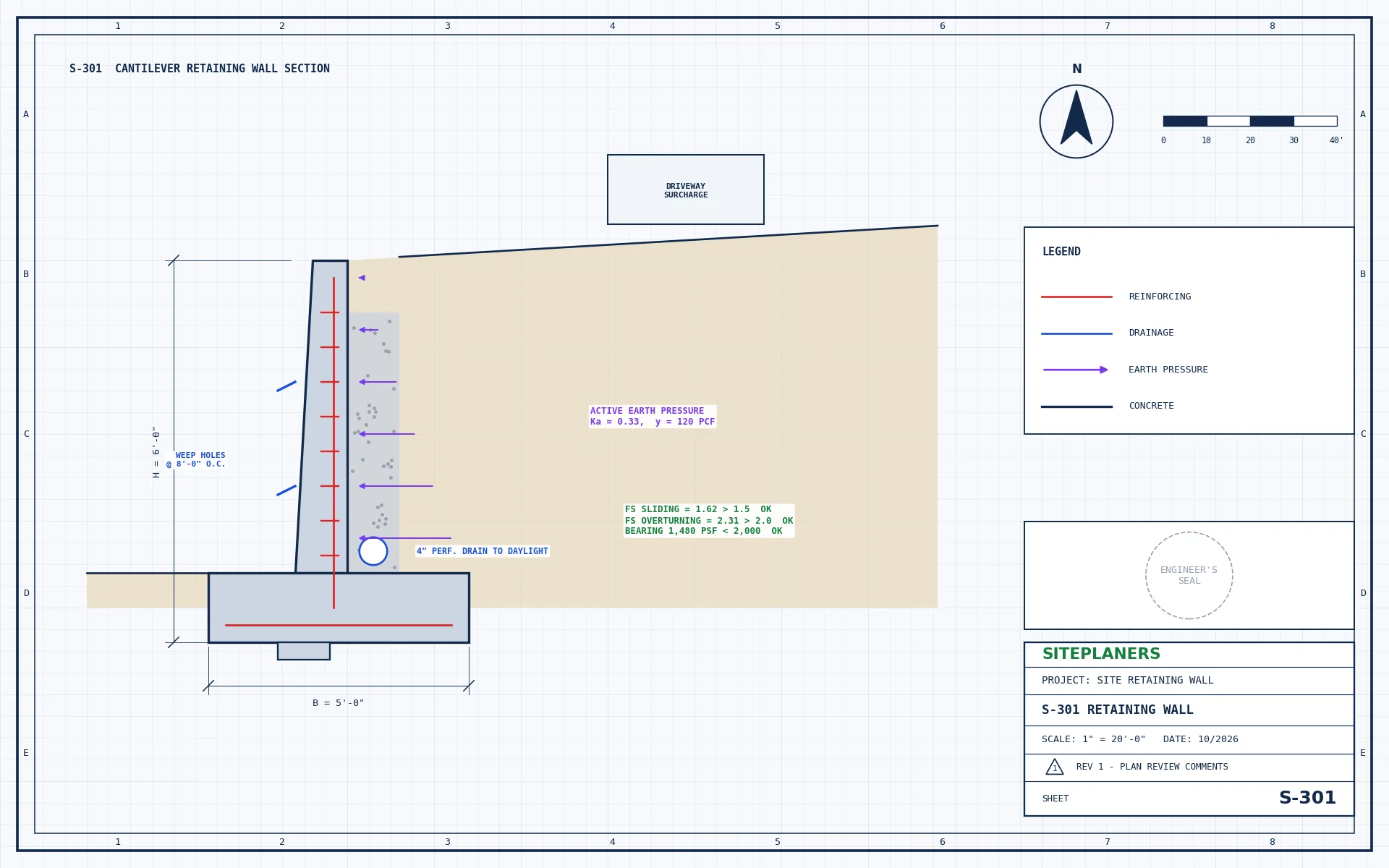Select the drawing title S-301 Cantilever Retaining Wall Section
This screenshot has width=1389, height=868.
200,69
